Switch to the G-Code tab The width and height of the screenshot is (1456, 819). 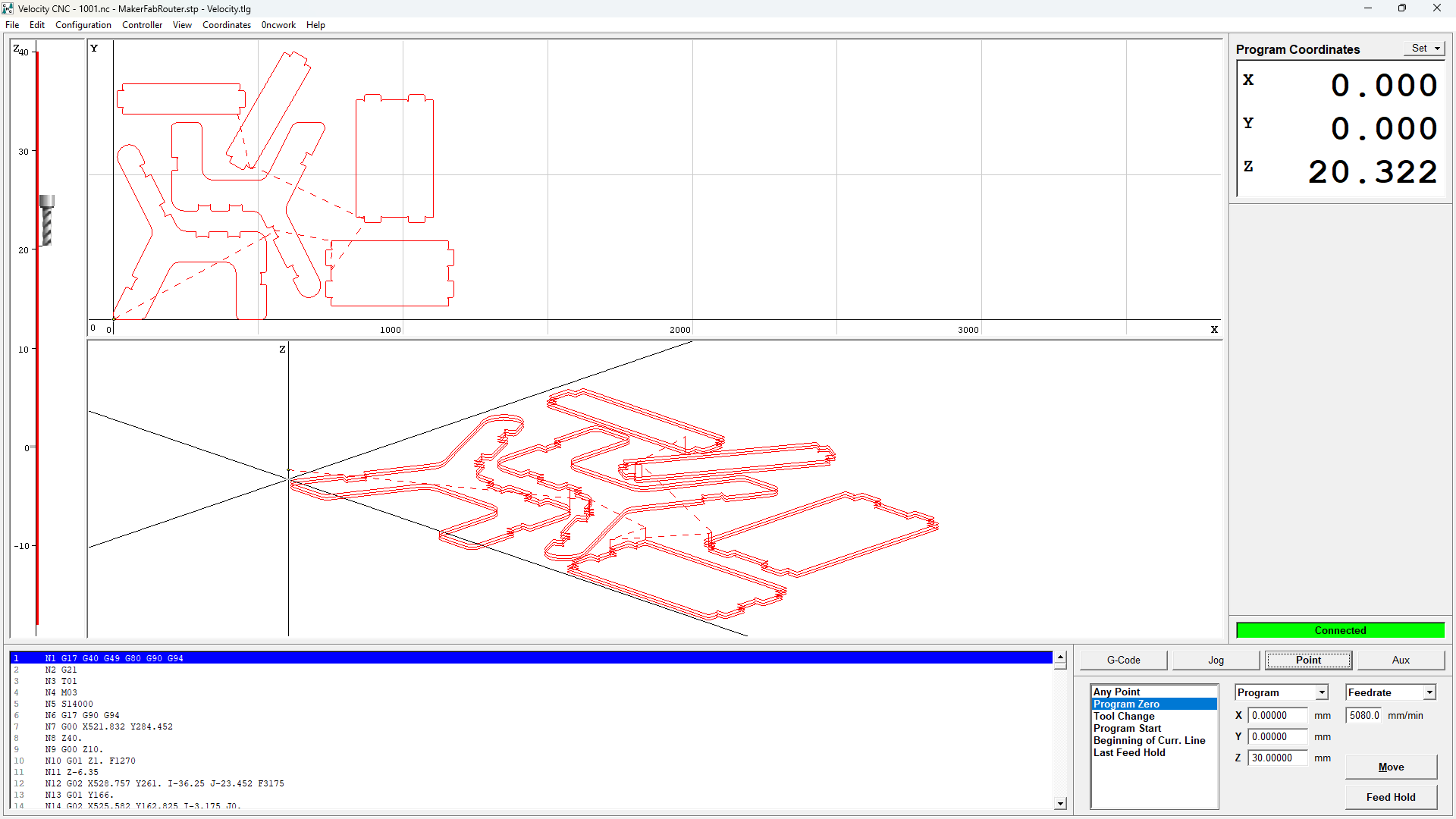(x=1123, y=660)
